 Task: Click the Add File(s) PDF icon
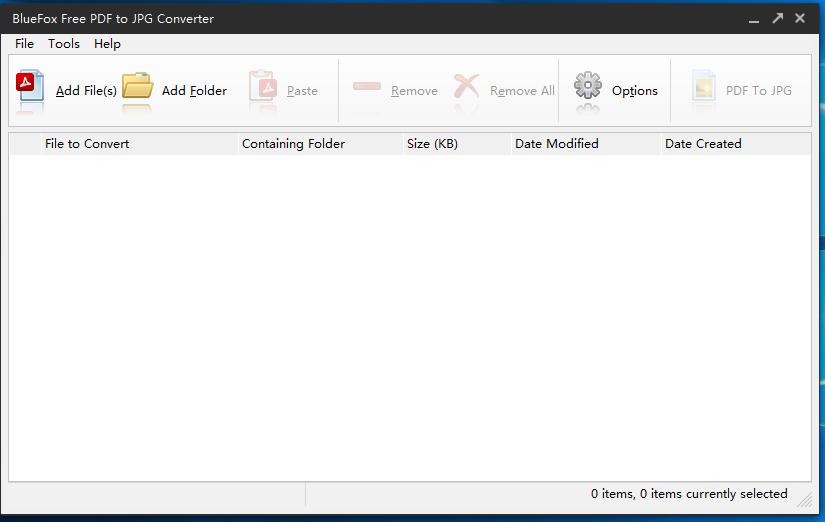pyautogui.click(x=31, y=88)
